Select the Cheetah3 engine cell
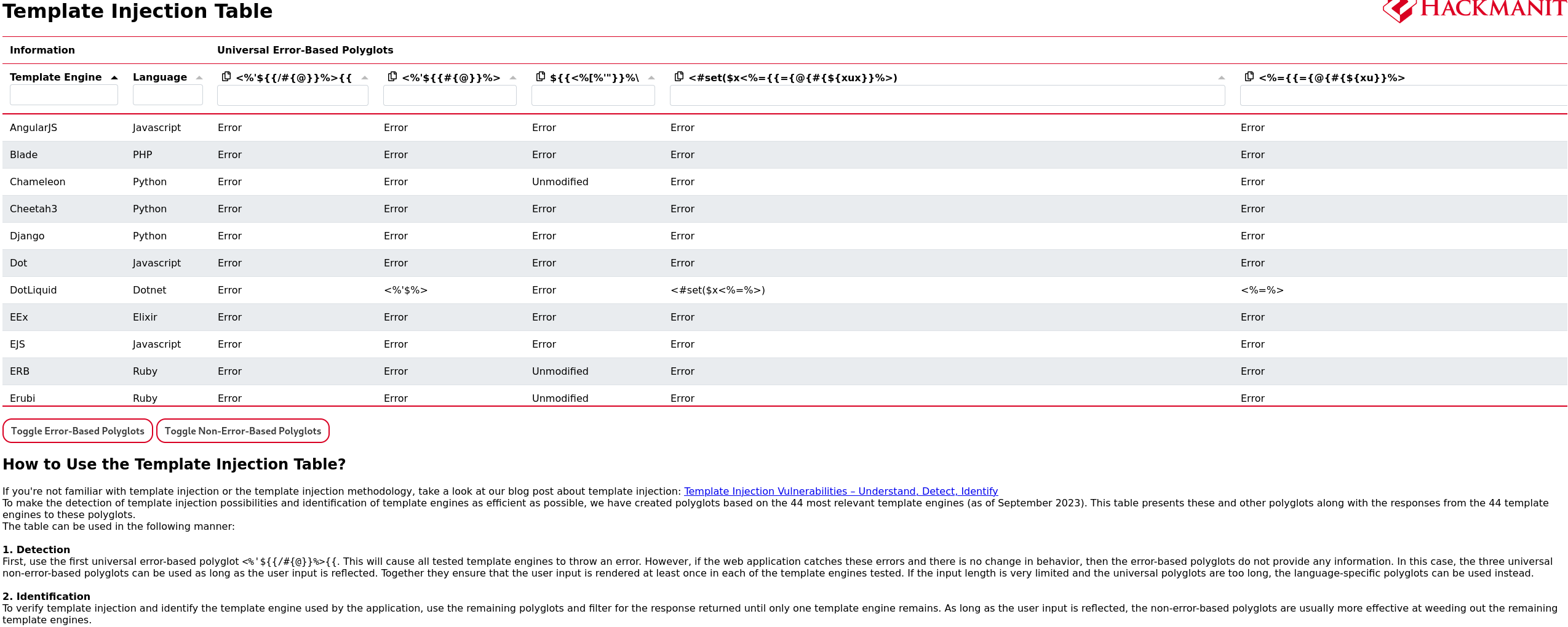The height and width of the screenshot is (627, 1568). tap(33, 209)
